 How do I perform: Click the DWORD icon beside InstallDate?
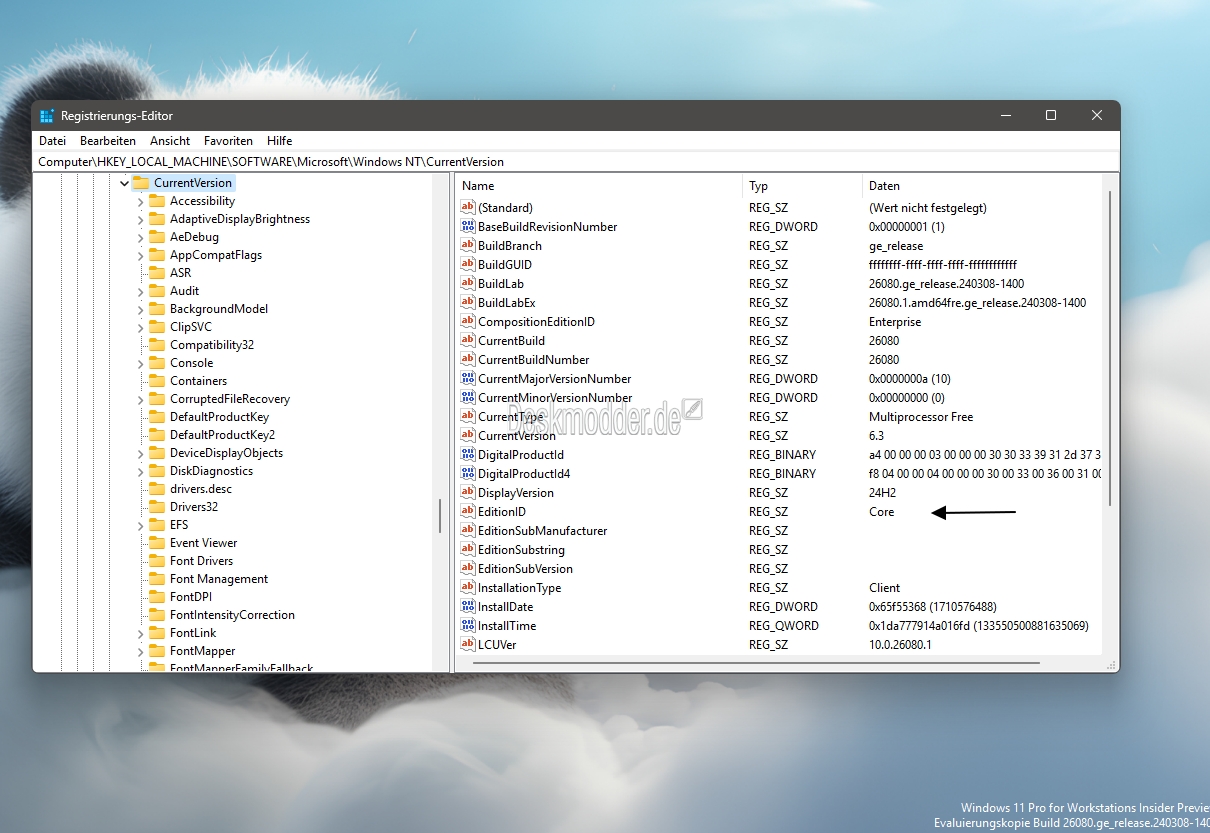468,606
